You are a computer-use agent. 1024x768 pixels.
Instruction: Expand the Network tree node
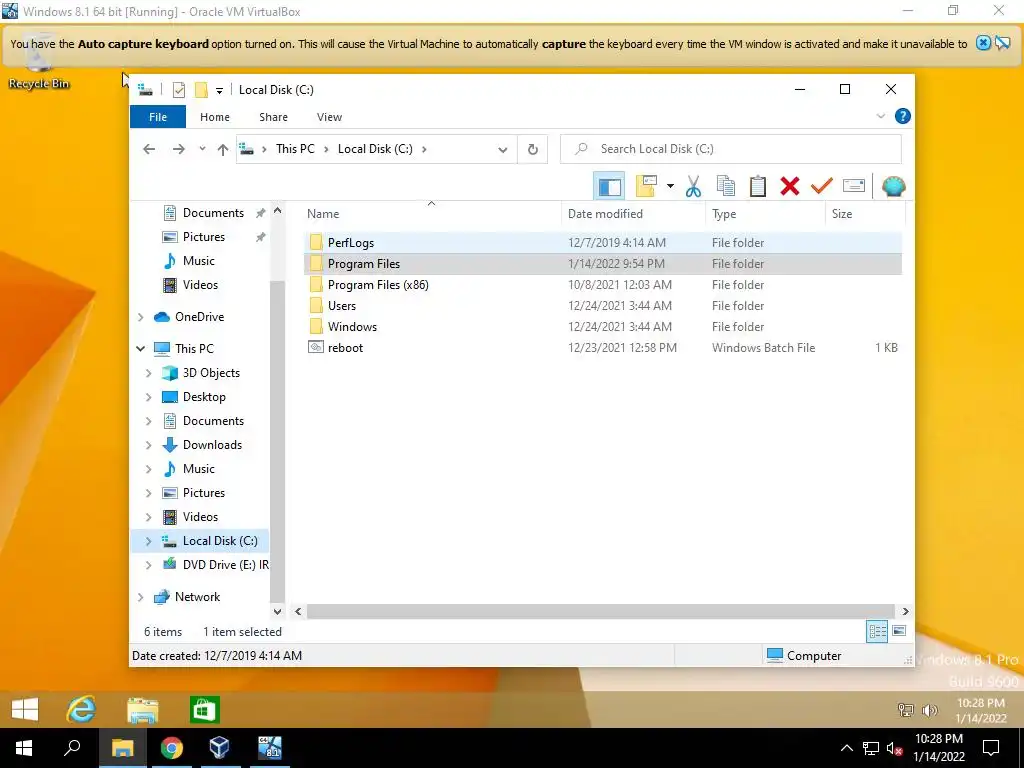pyautogui.click(x=140, y=597)
